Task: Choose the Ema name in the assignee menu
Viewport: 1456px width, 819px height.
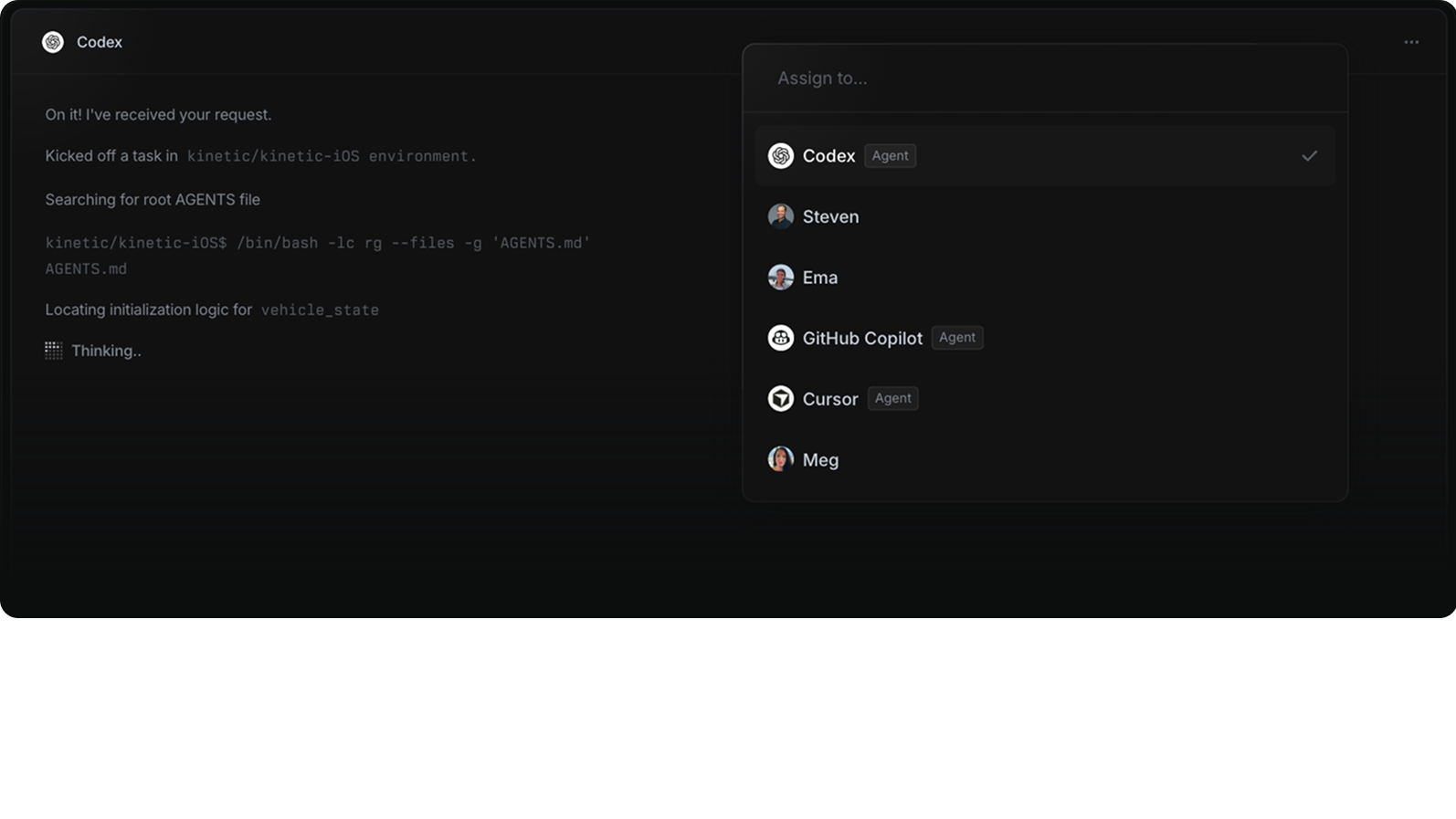Action: pyautogui.click(x=819, y=278)
